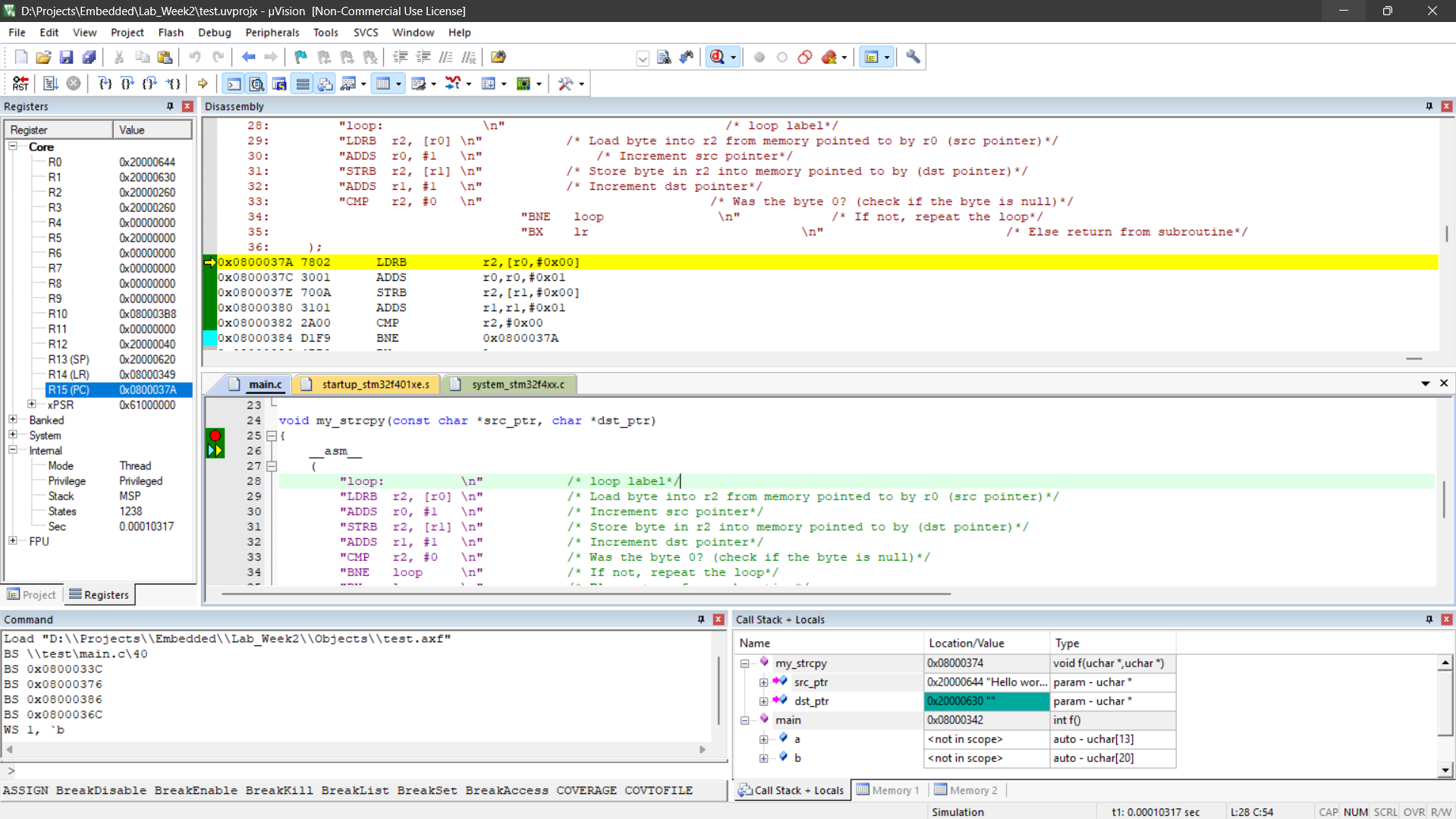
Task: Click the source editor horizontal scrollbar
Action: (584, 594)
